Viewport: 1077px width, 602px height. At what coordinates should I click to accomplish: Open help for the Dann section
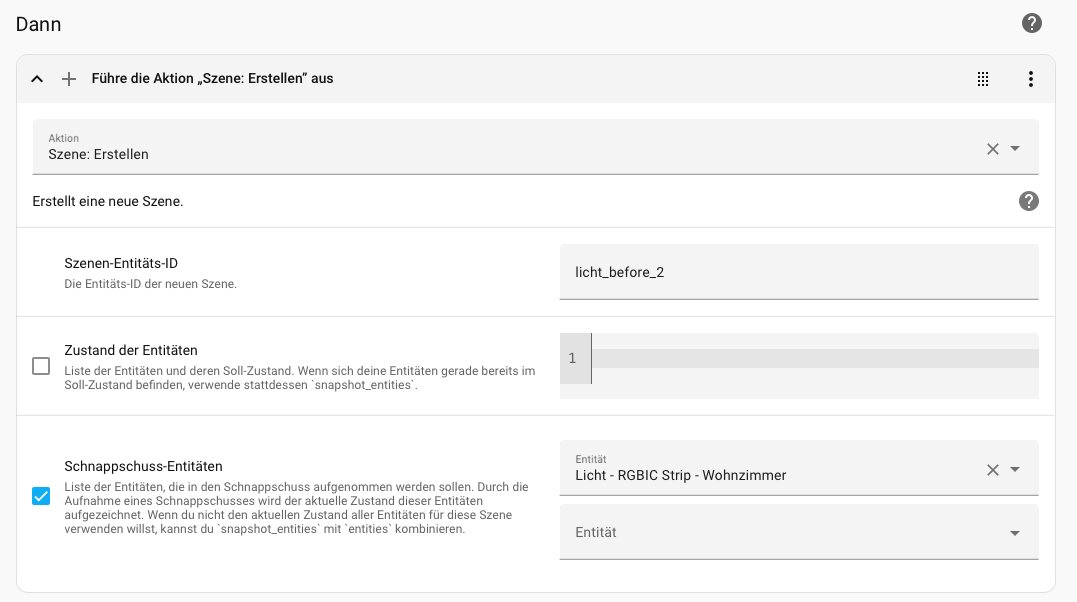[1032, 23]
